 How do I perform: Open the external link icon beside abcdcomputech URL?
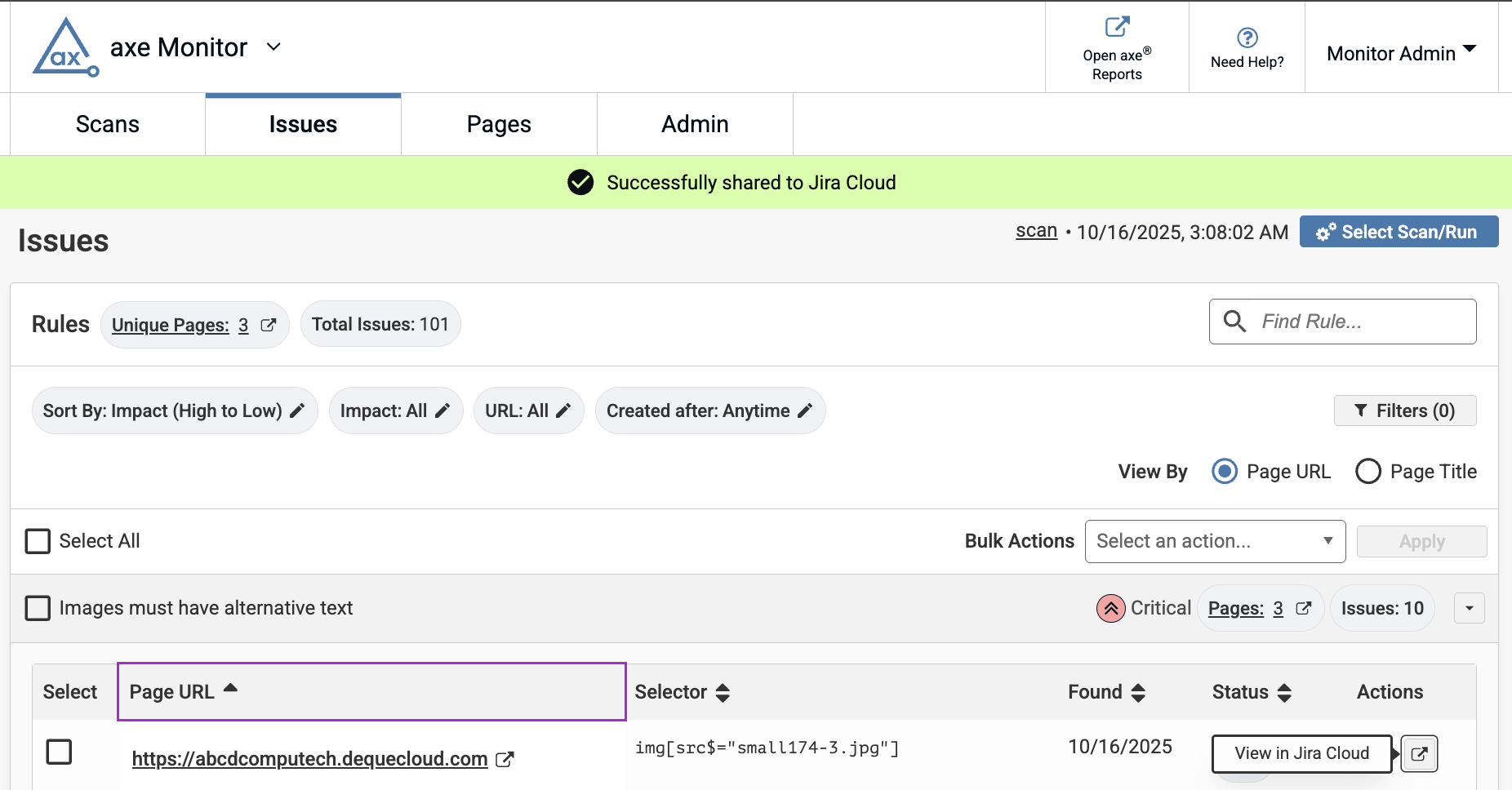pos(505,758)
